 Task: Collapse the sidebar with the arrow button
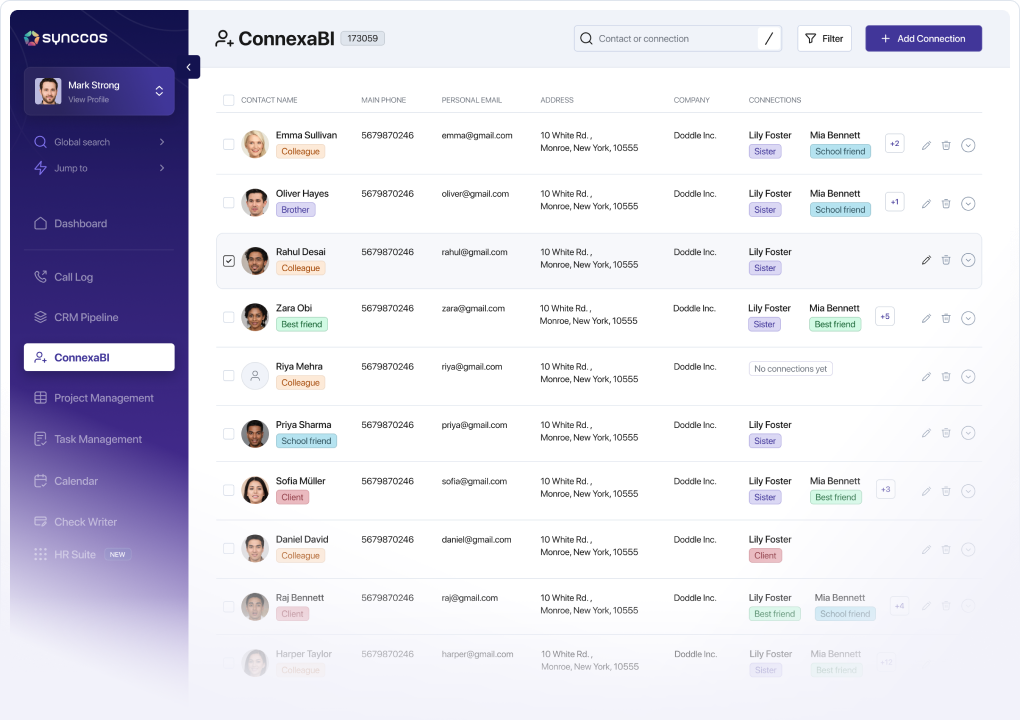coord(191,67)
